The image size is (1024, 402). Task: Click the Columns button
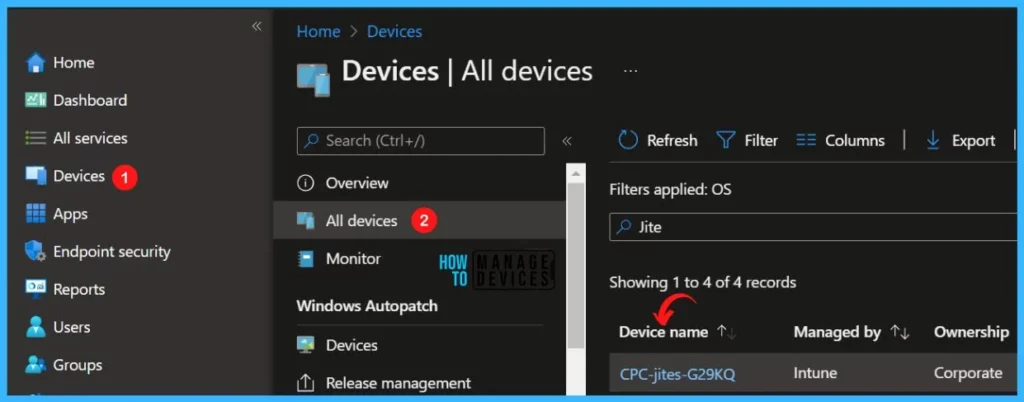[x=840, y=140]
